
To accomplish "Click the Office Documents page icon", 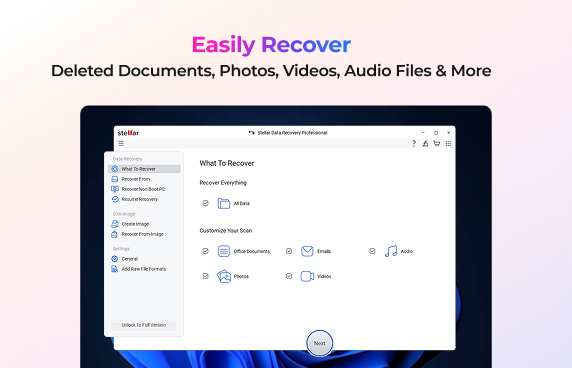I will coord(224,251).
